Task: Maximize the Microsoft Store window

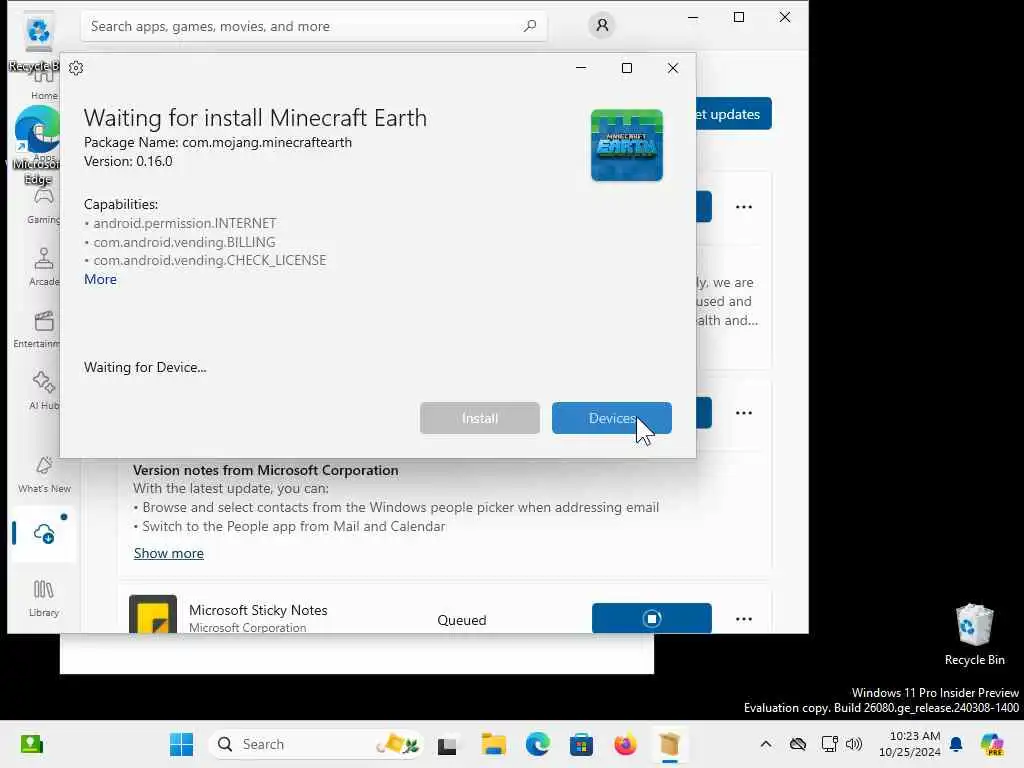Action: tap(739, 18)
